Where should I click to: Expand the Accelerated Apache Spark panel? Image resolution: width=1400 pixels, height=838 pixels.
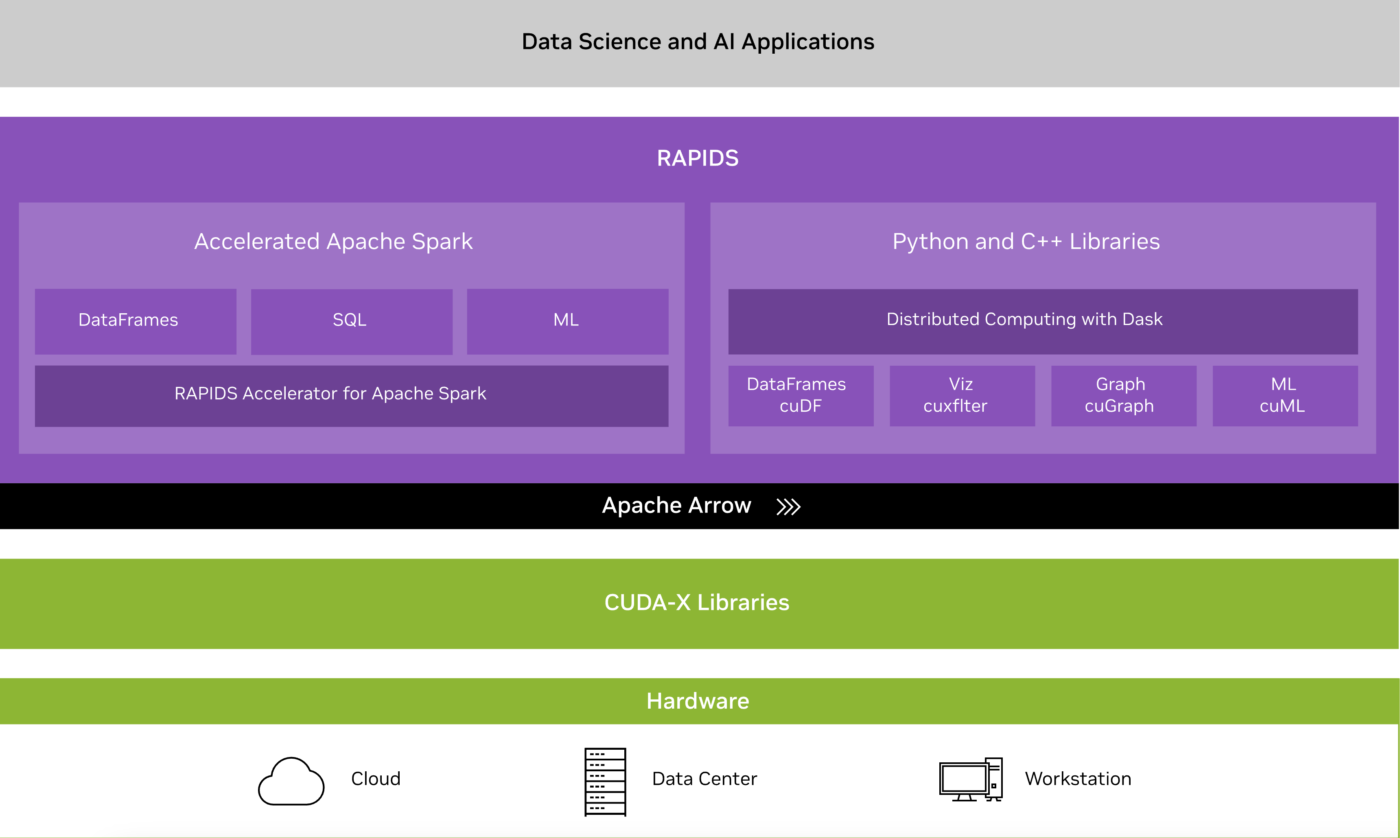tap(334, 241)
